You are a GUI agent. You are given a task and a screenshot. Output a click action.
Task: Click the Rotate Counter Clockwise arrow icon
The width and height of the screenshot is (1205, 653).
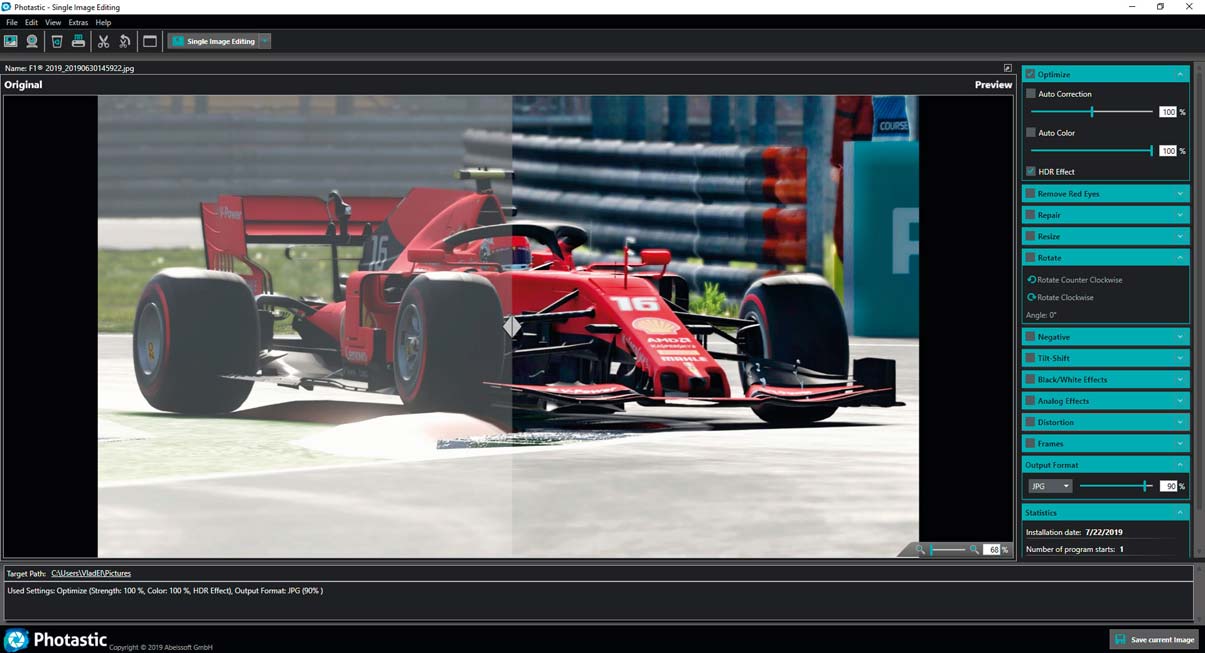click(x=1031, y=280)
